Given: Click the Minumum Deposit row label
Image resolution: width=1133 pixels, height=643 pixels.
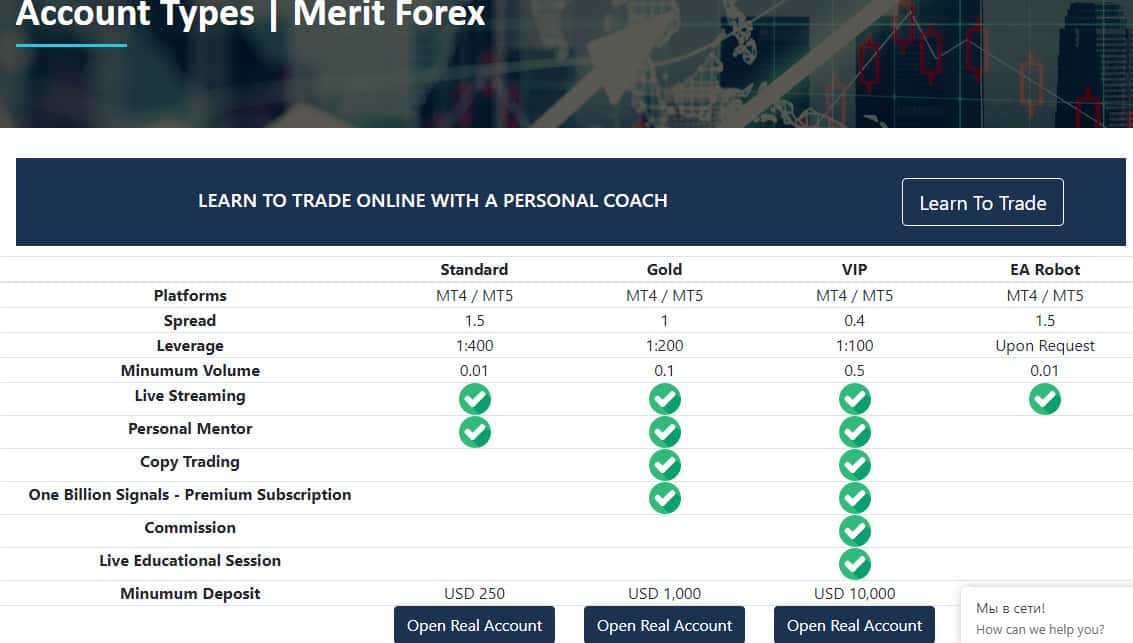Looking at the screenshot, I should point(190,594).
